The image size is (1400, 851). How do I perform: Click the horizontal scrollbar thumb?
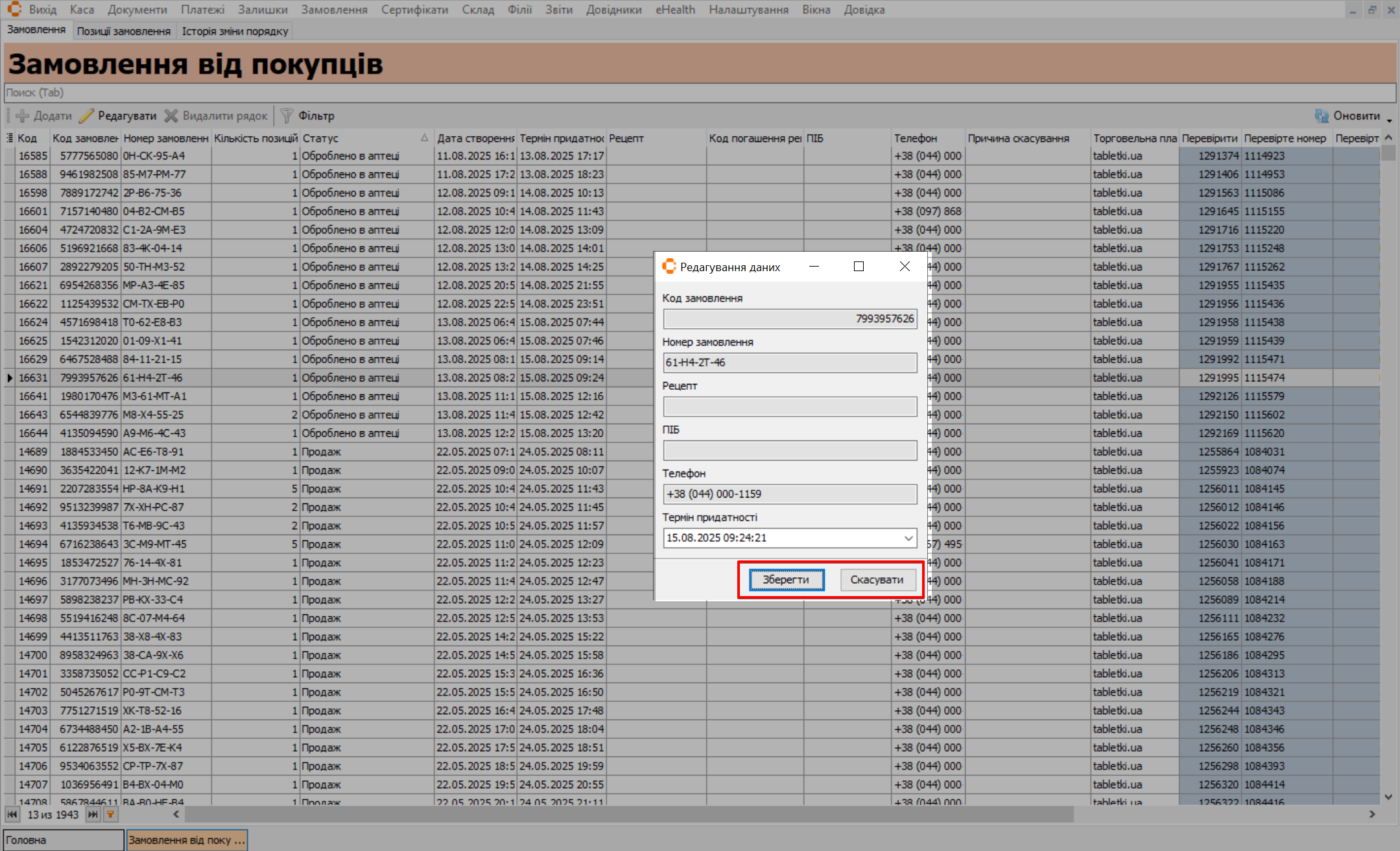(x=629, y=815)
